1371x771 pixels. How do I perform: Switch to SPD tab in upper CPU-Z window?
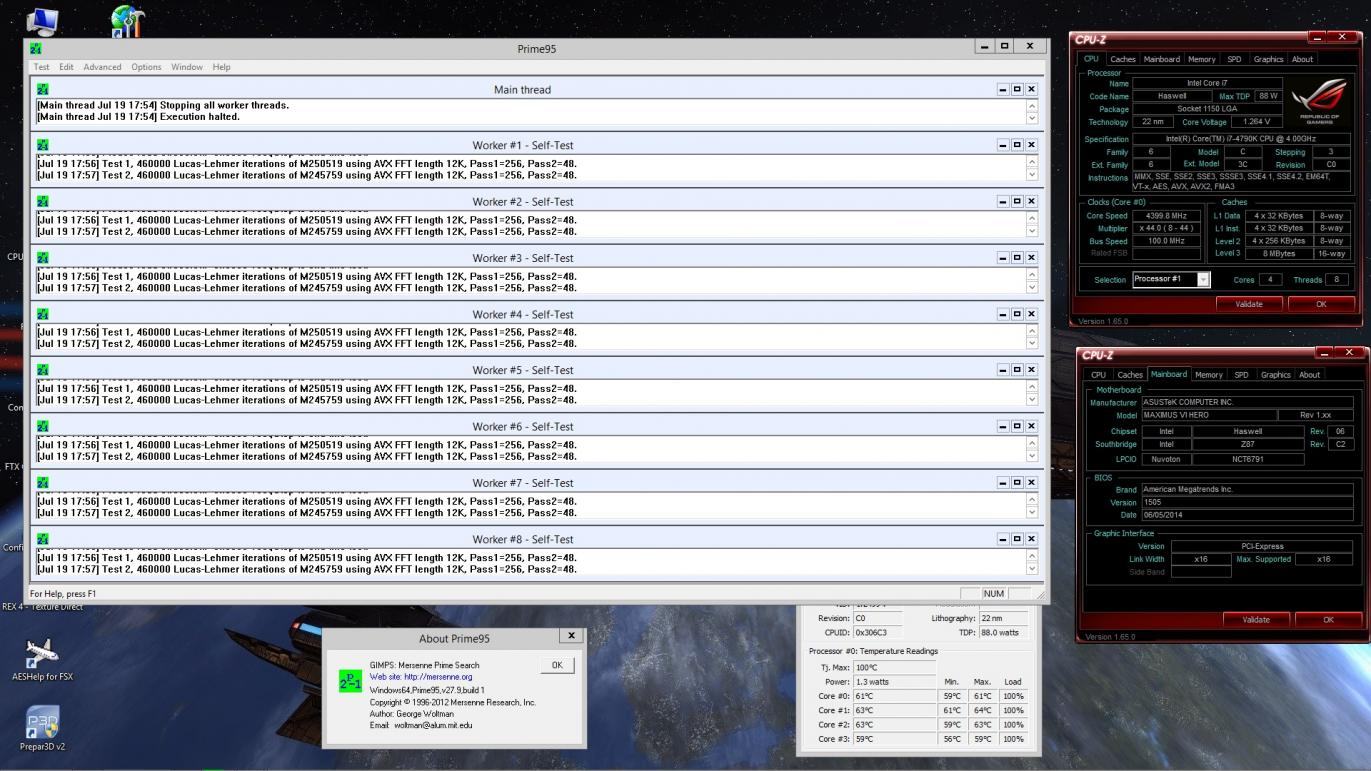(1234, 59)
